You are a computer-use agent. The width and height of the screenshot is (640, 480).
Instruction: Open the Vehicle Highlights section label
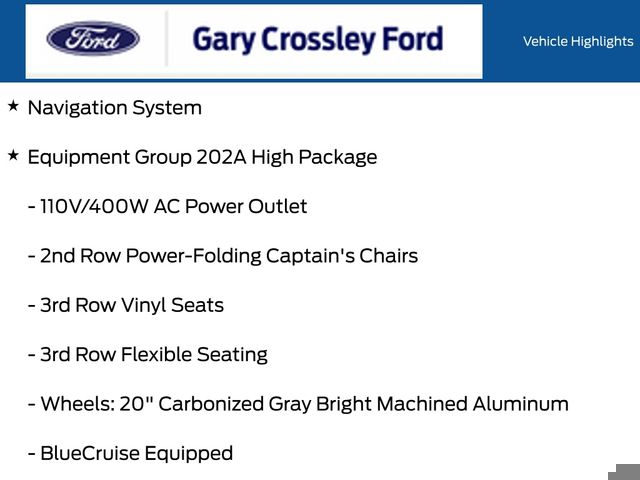tap(577, 41)
